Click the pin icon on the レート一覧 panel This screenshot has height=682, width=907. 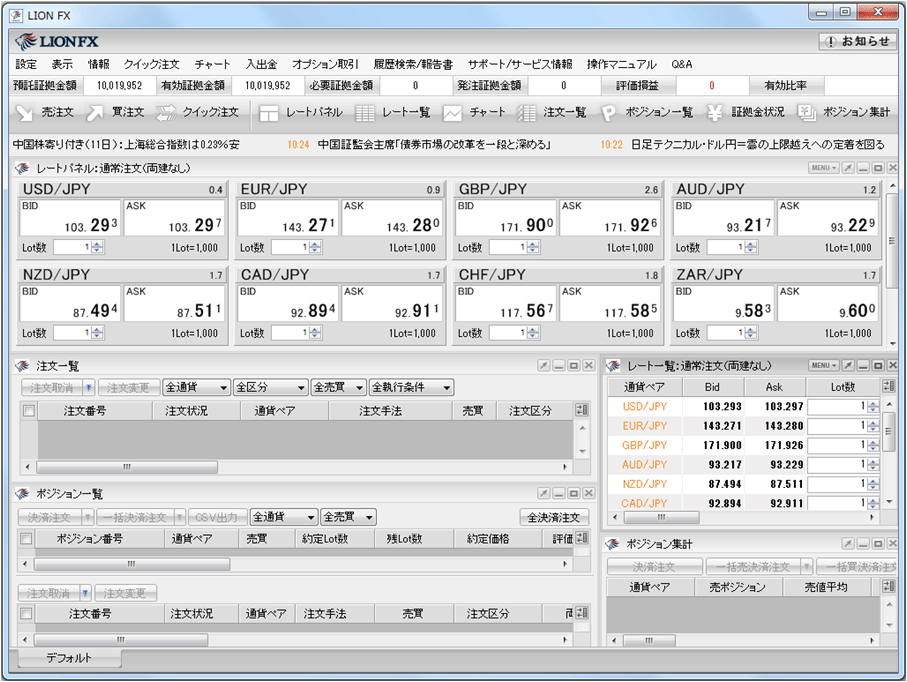point(848,365)
